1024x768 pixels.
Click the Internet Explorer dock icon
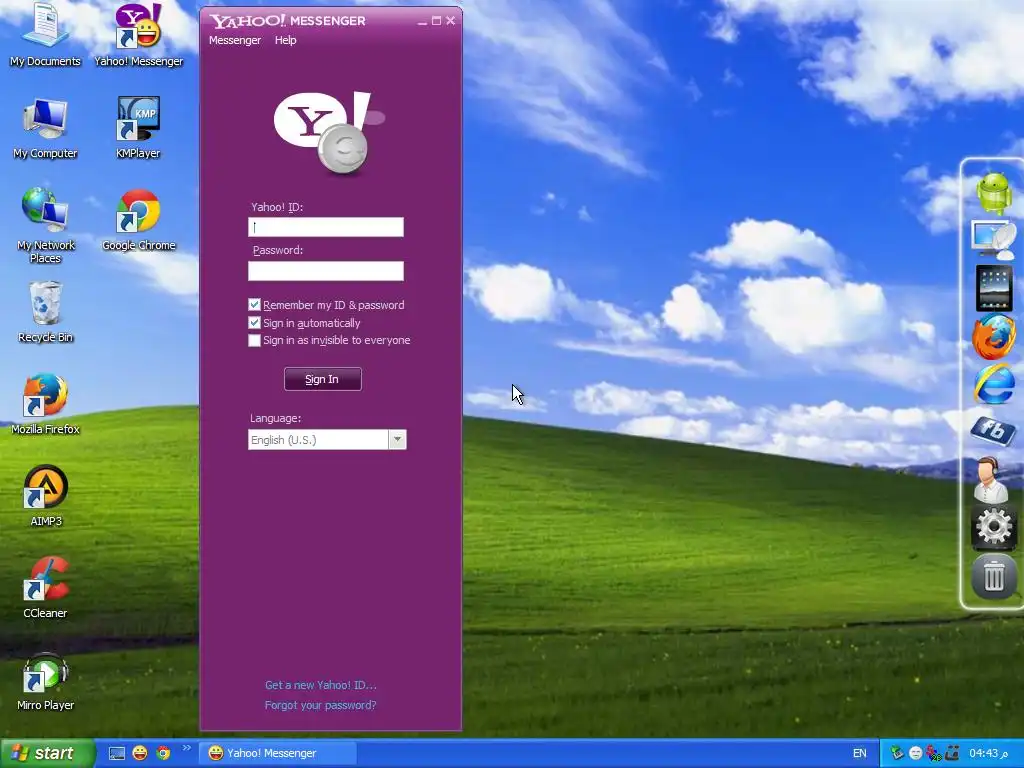tap(994, 384)
